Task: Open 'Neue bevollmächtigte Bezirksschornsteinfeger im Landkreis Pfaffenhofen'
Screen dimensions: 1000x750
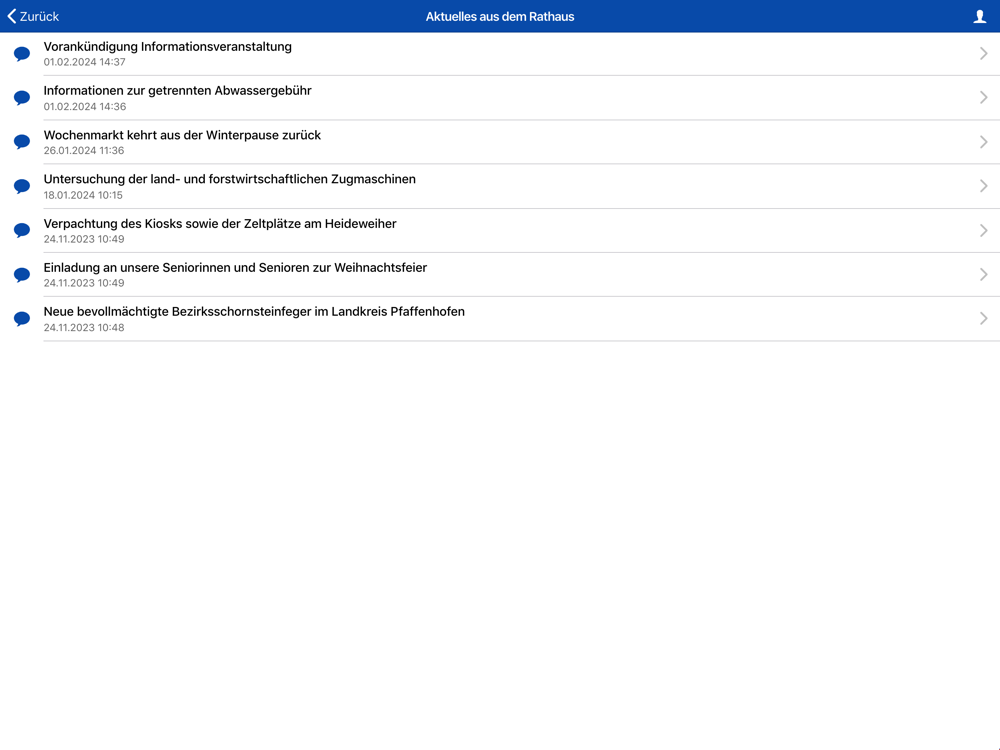Action: [x=254, y=311]
